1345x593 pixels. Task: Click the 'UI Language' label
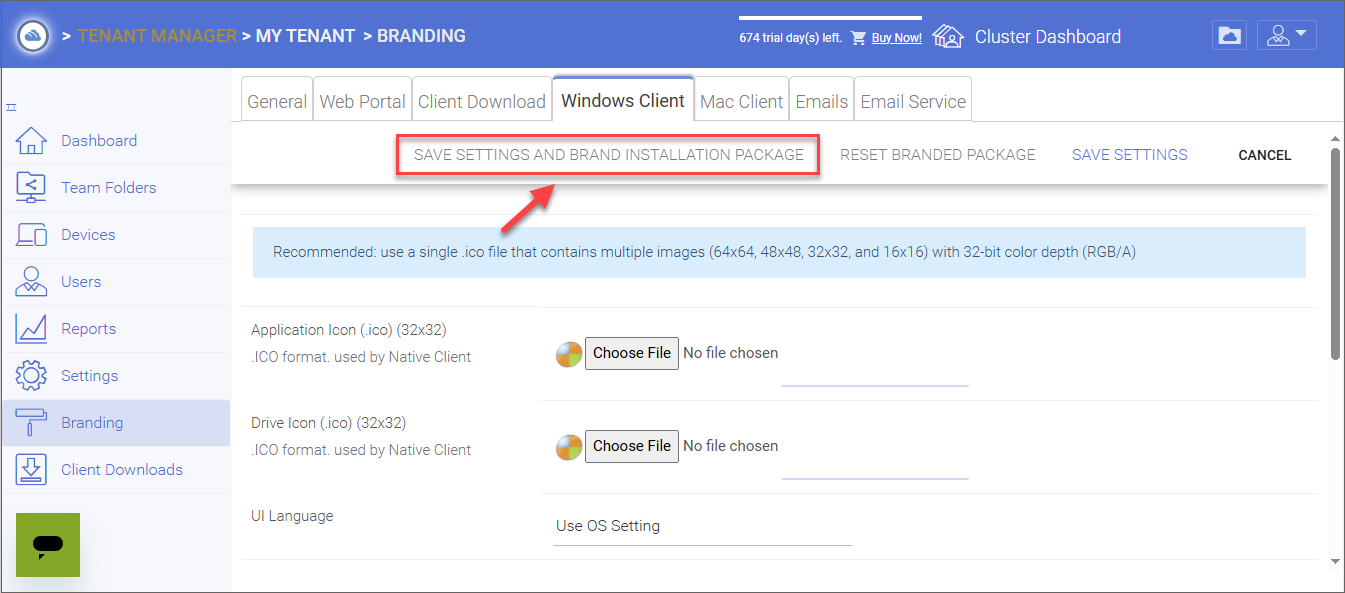click(x=292, y=516)
